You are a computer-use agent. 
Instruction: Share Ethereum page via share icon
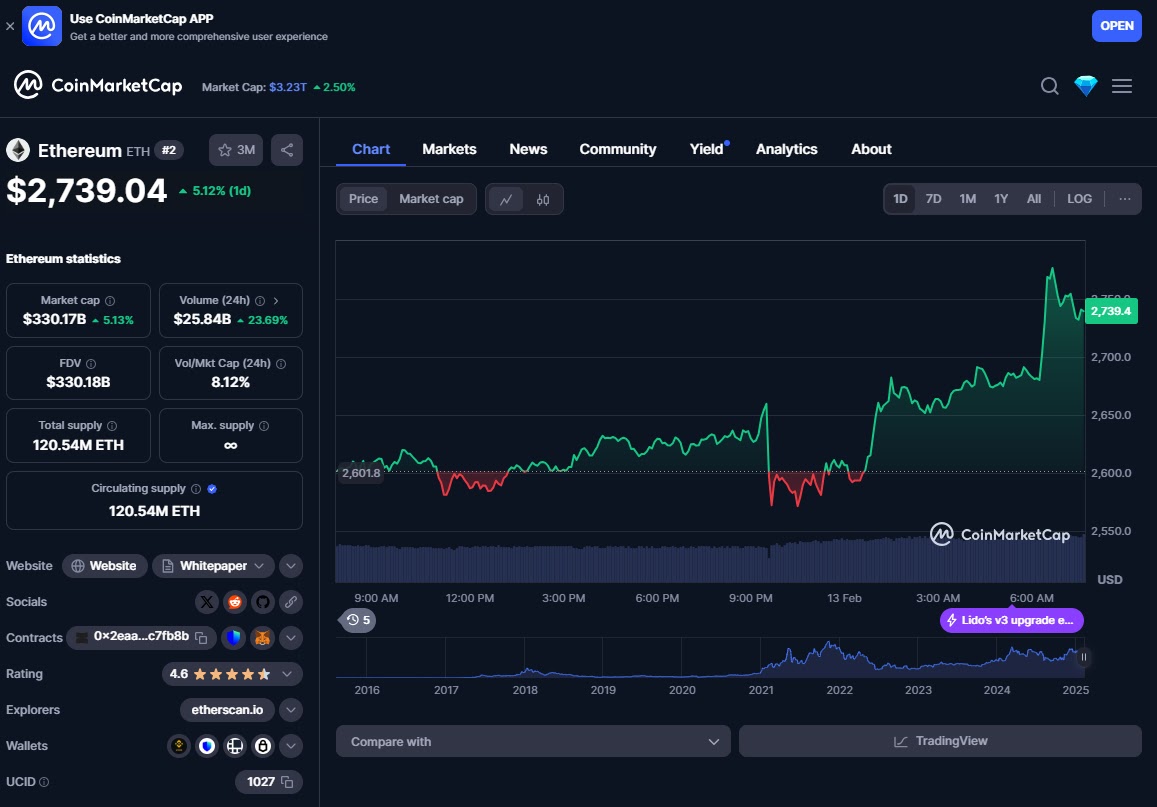point(287,150)
